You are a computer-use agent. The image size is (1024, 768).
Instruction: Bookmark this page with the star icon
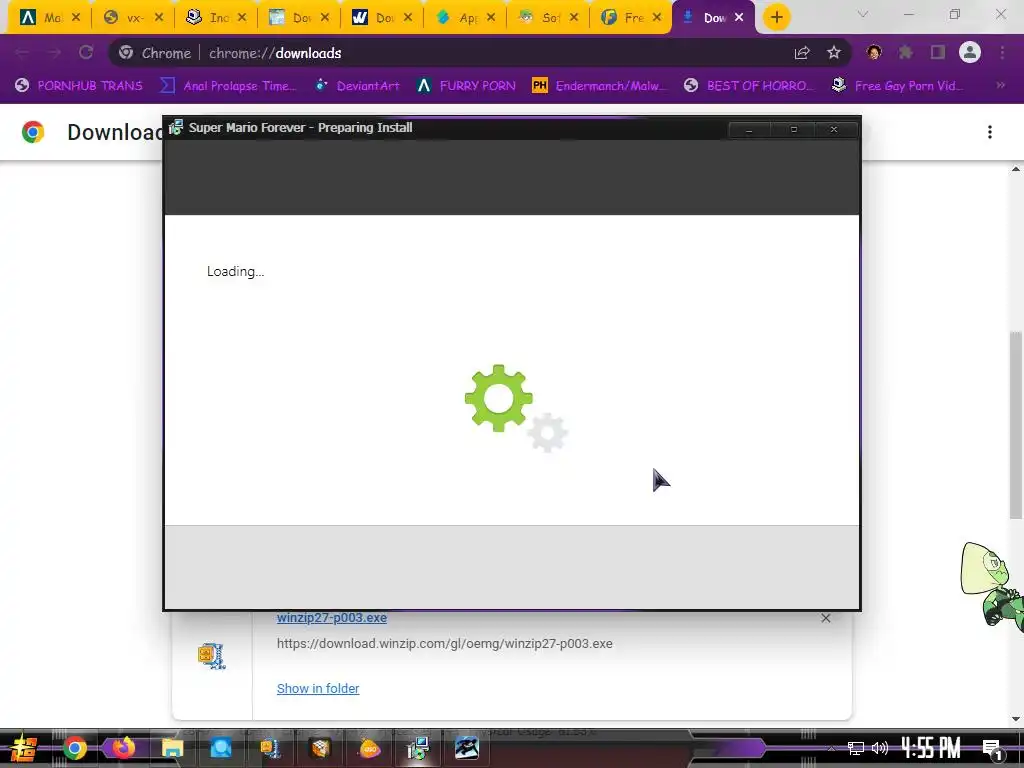834,52
